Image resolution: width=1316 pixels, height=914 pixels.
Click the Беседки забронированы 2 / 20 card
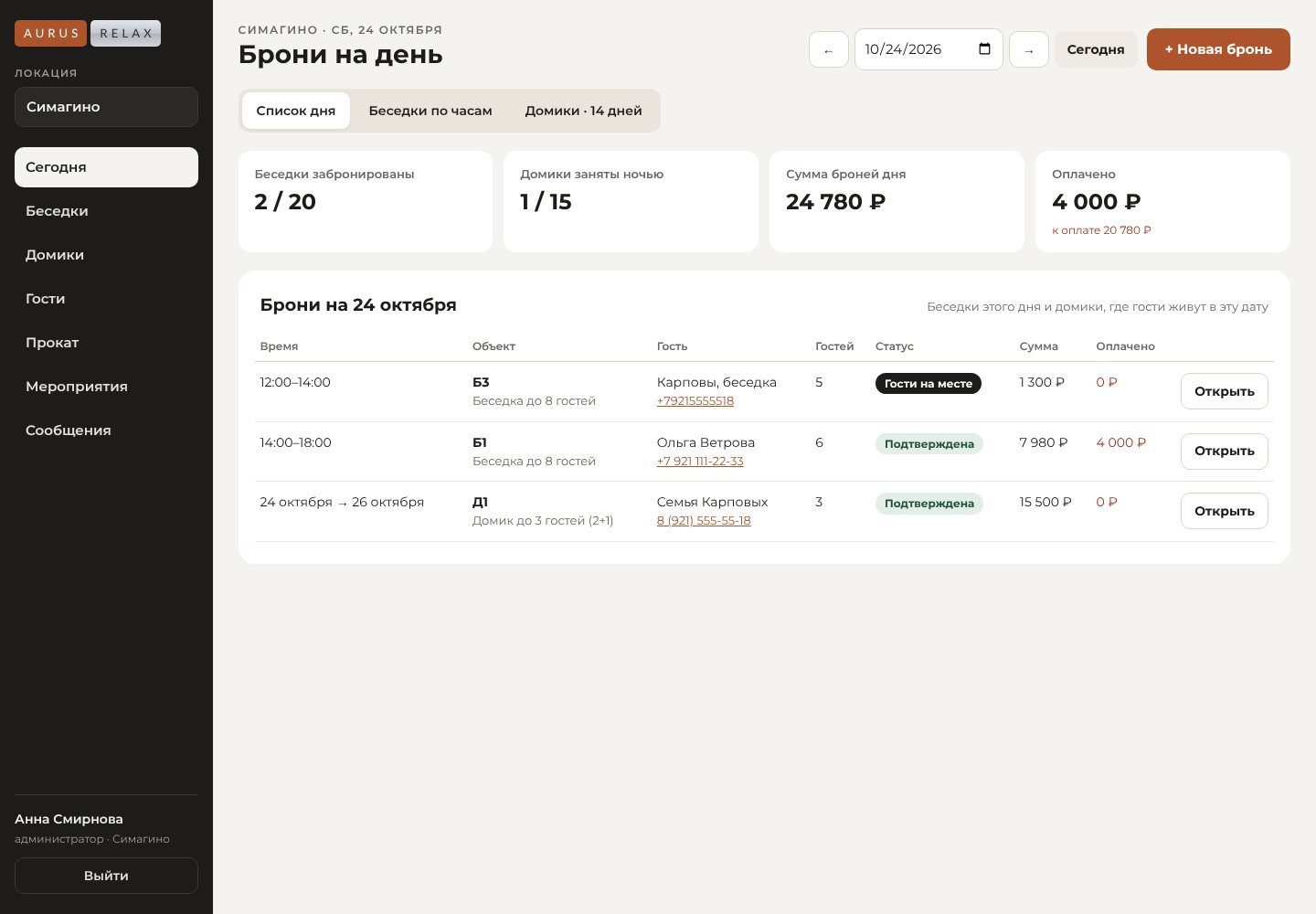[x=366, y=201]
